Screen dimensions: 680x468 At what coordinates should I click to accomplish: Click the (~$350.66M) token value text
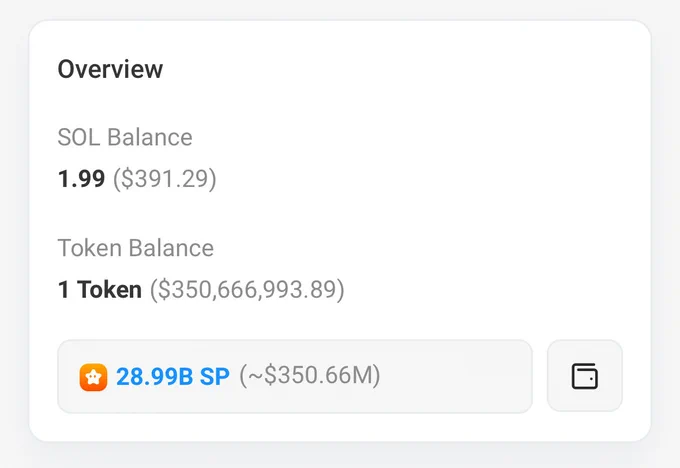click(x=310, y=375)
